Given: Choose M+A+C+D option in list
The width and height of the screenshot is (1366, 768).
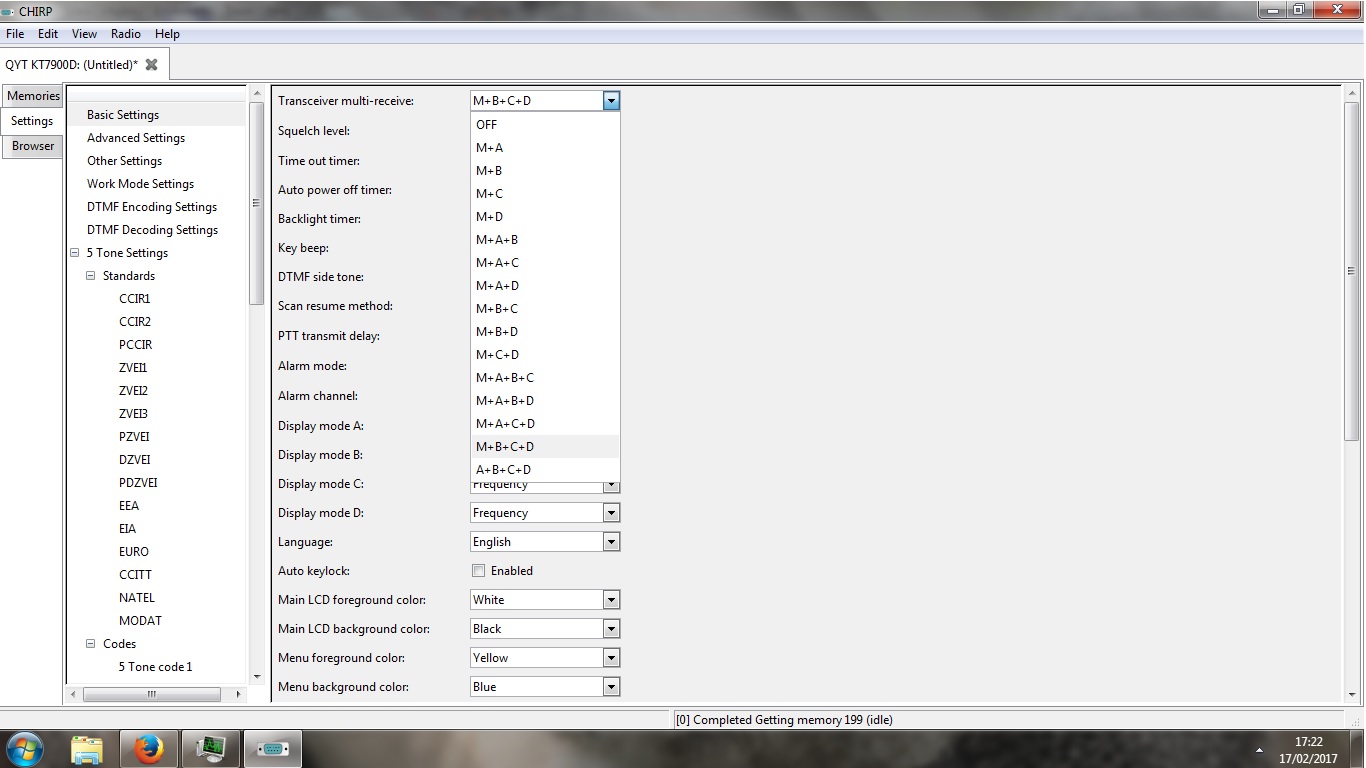Looking at the screenshot, I should click(x=545, y=424).
